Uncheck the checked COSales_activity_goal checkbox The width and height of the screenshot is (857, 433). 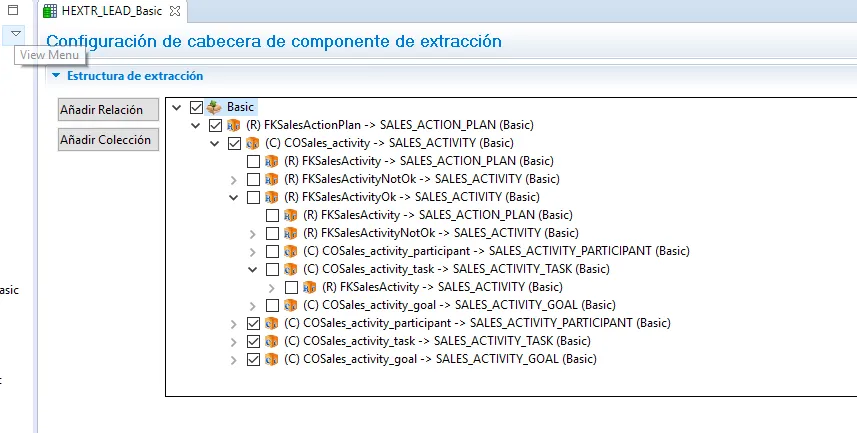[253, 359]
